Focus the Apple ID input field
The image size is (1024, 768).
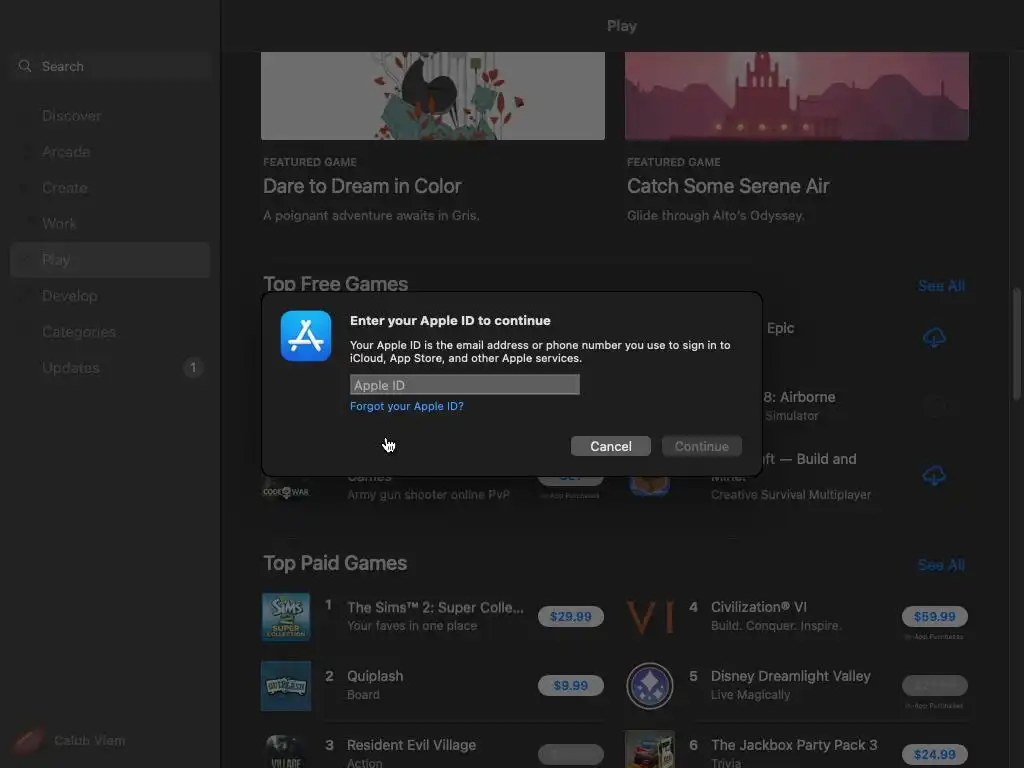tap(464, 385)
